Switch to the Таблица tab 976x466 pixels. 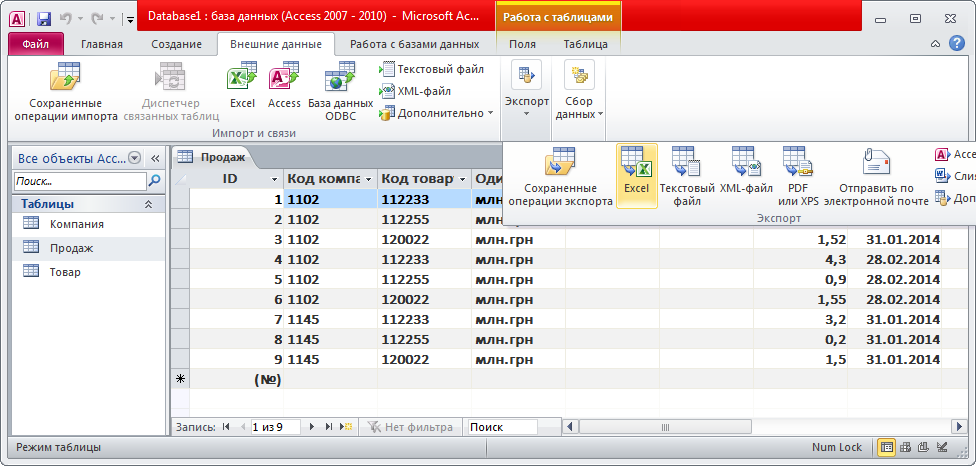pyautogui.click(x=586, y=44)
